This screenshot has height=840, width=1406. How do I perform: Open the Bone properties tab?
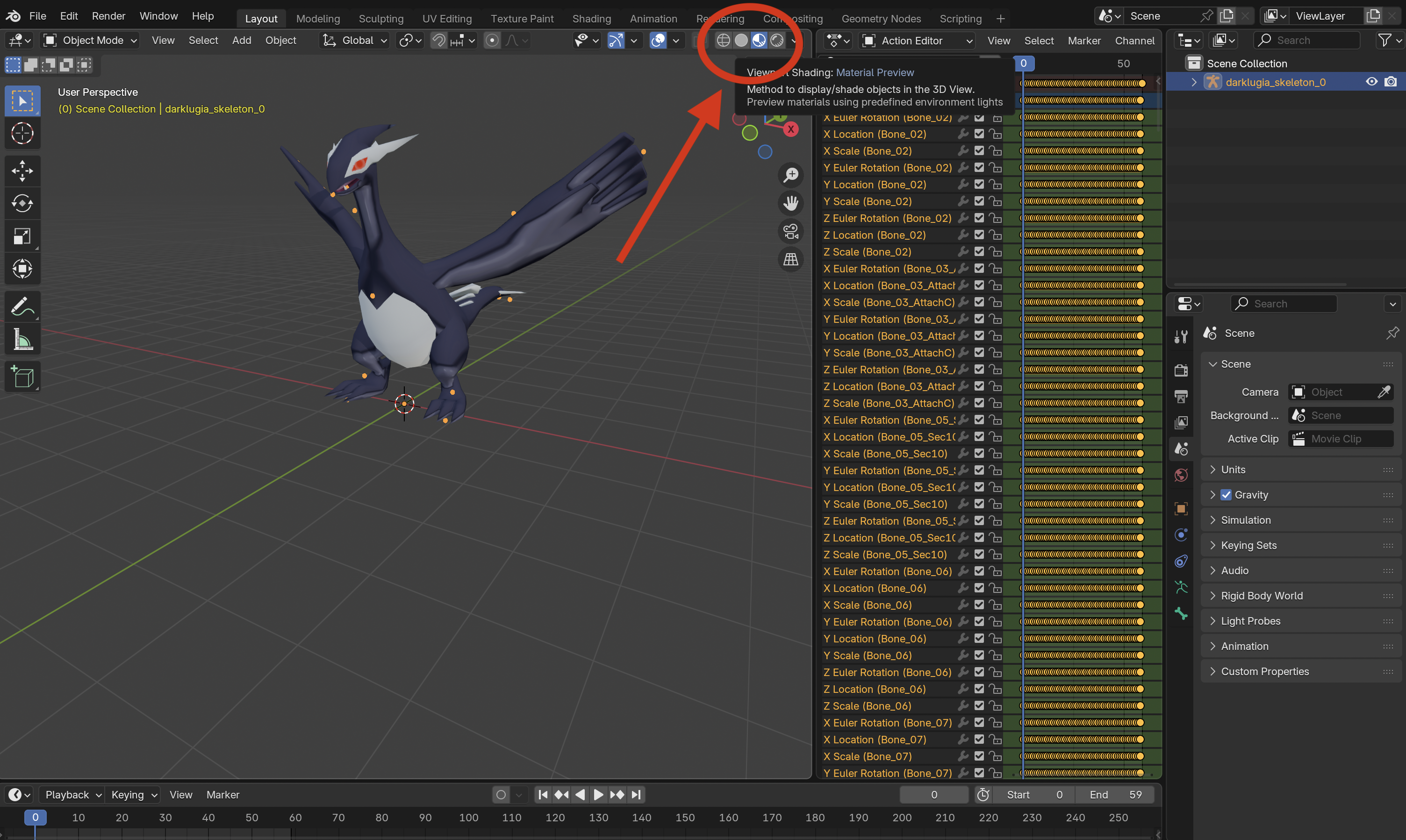(1181, 613)
